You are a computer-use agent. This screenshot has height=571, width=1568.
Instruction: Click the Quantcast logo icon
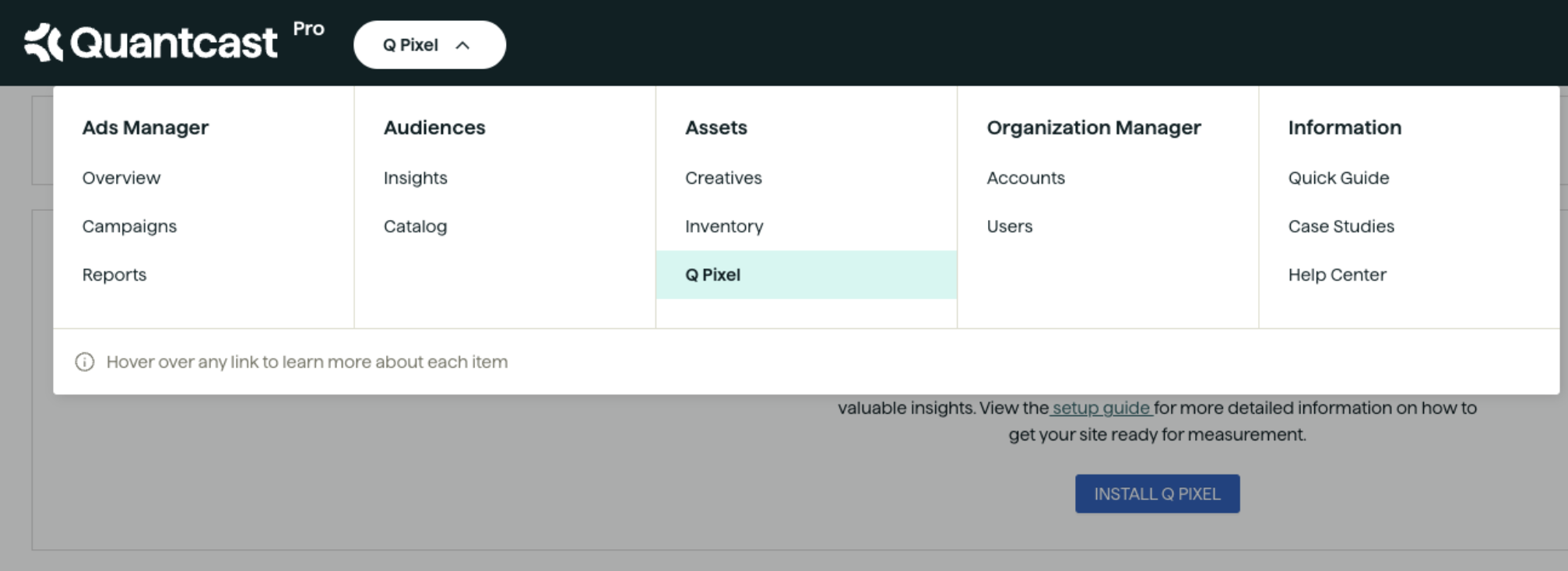coord(43,42)
